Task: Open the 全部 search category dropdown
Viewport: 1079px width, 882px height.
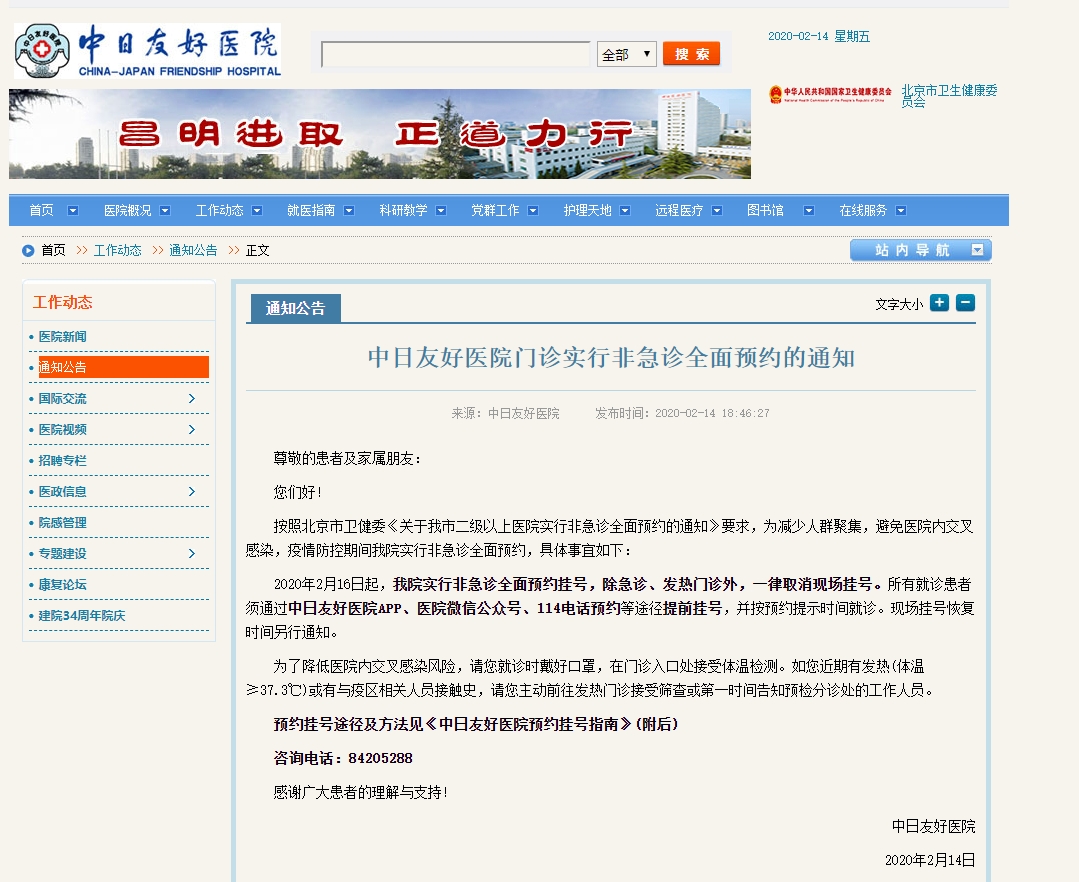Action: point(626,54)
